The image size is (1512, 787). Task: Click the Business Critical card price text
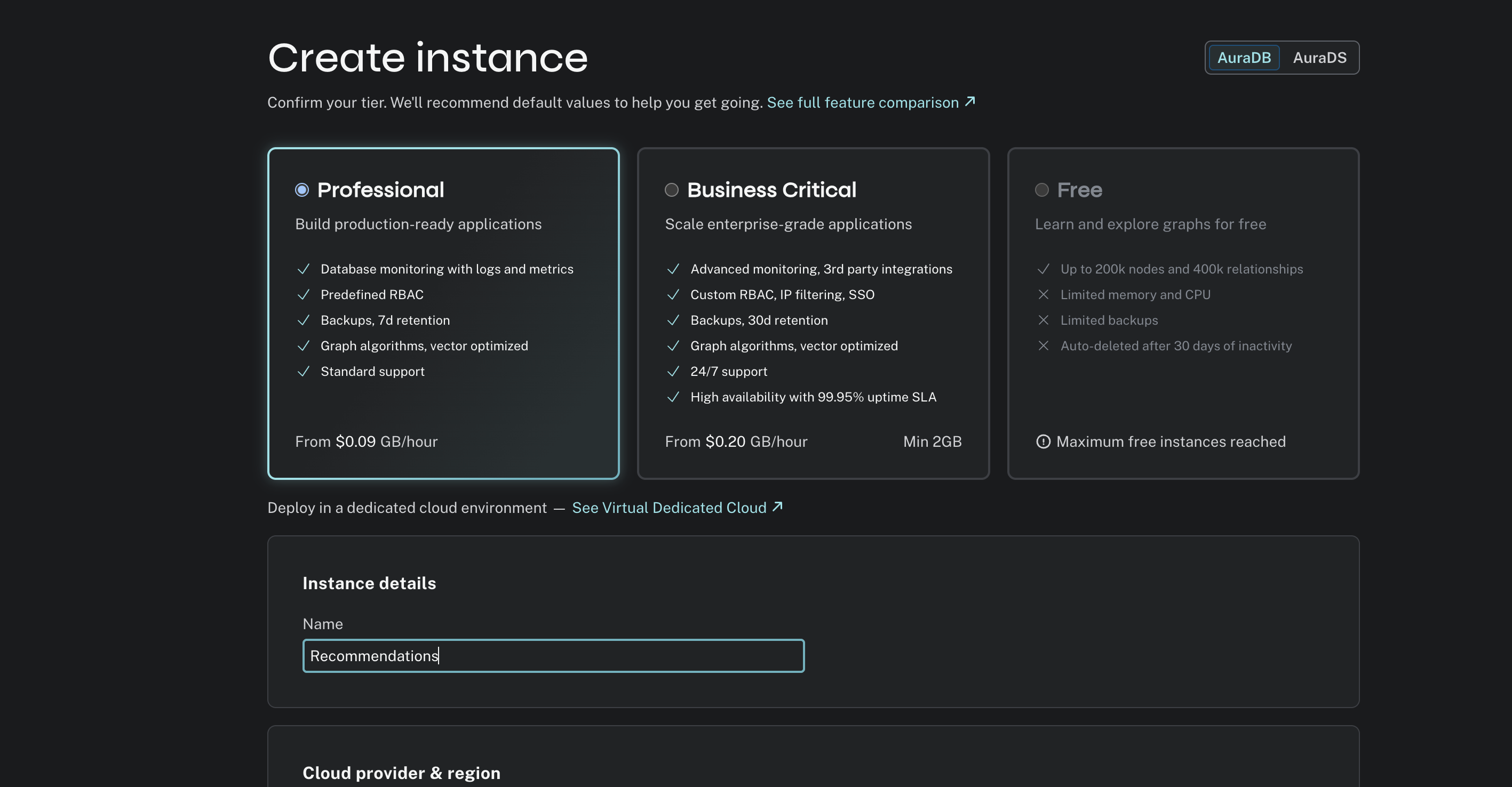pos(736,441)
